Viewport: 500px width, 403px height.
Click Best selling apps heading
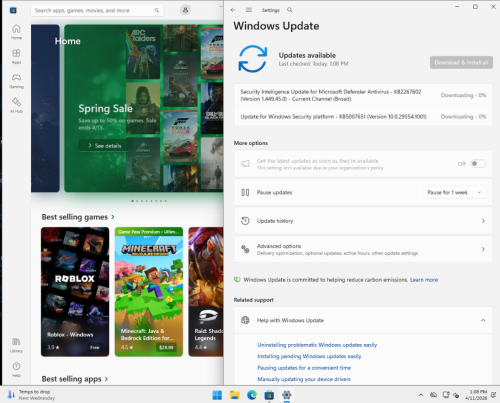point(71,379)
